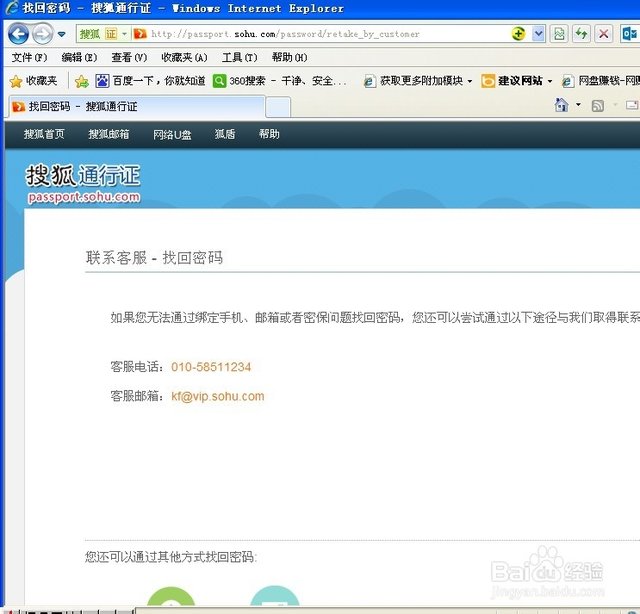Open the recent pages dropdown beside Forward
640x614 pixels.
pos(61,34)
